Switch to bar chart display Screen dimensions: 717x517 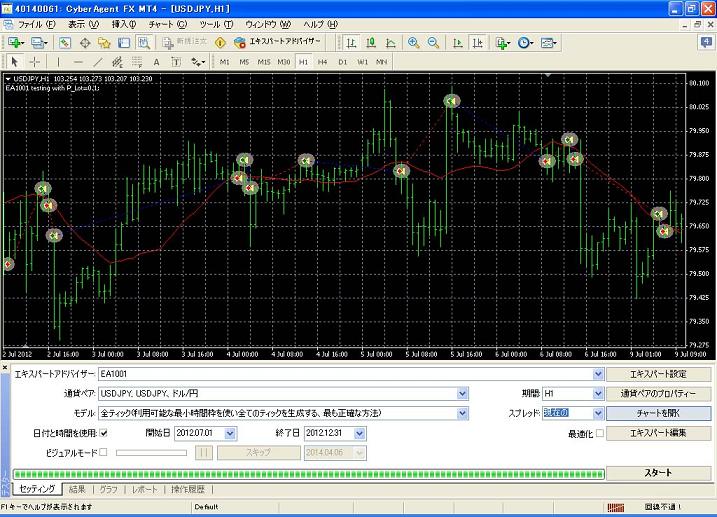[x=351, y=43]
